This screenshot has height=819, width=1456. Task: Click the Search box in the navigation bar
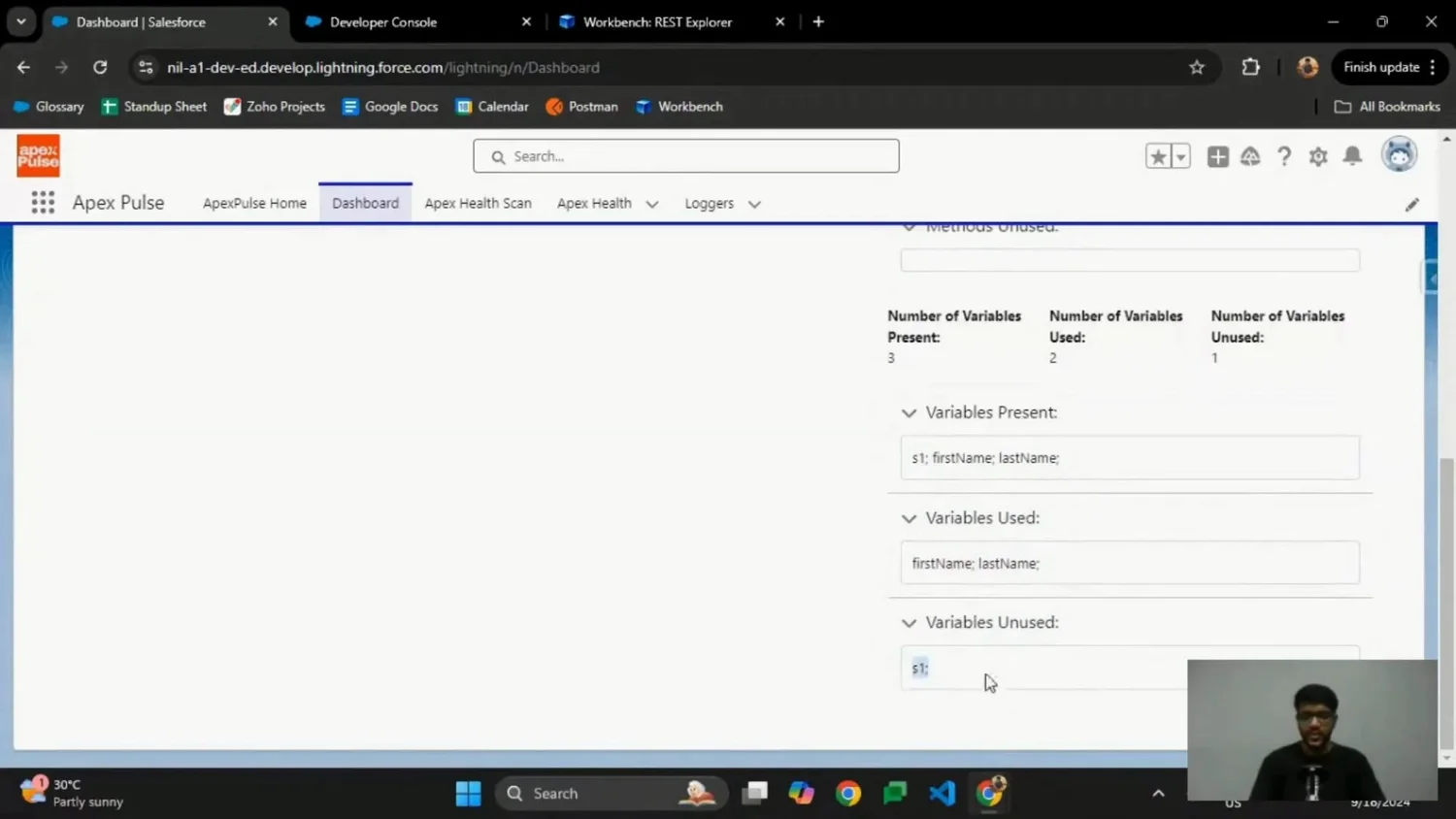(684, 155)
